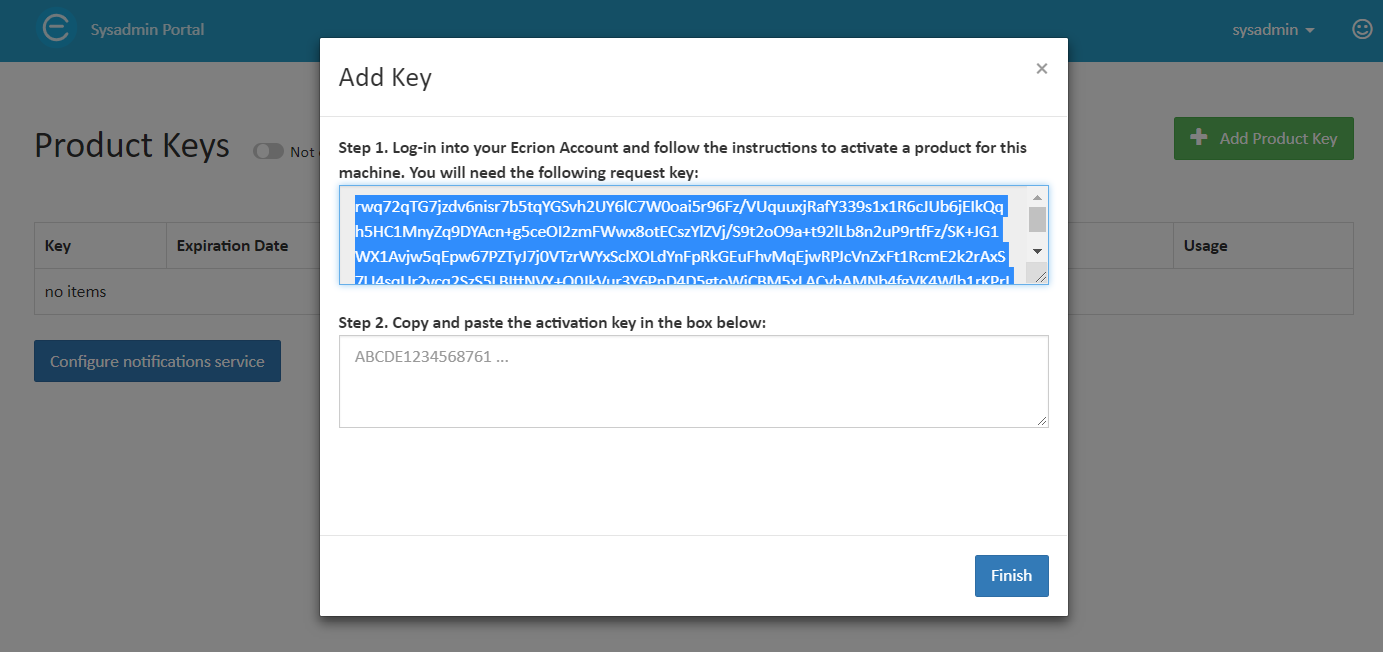Click the Finish button

point(1011,576)
